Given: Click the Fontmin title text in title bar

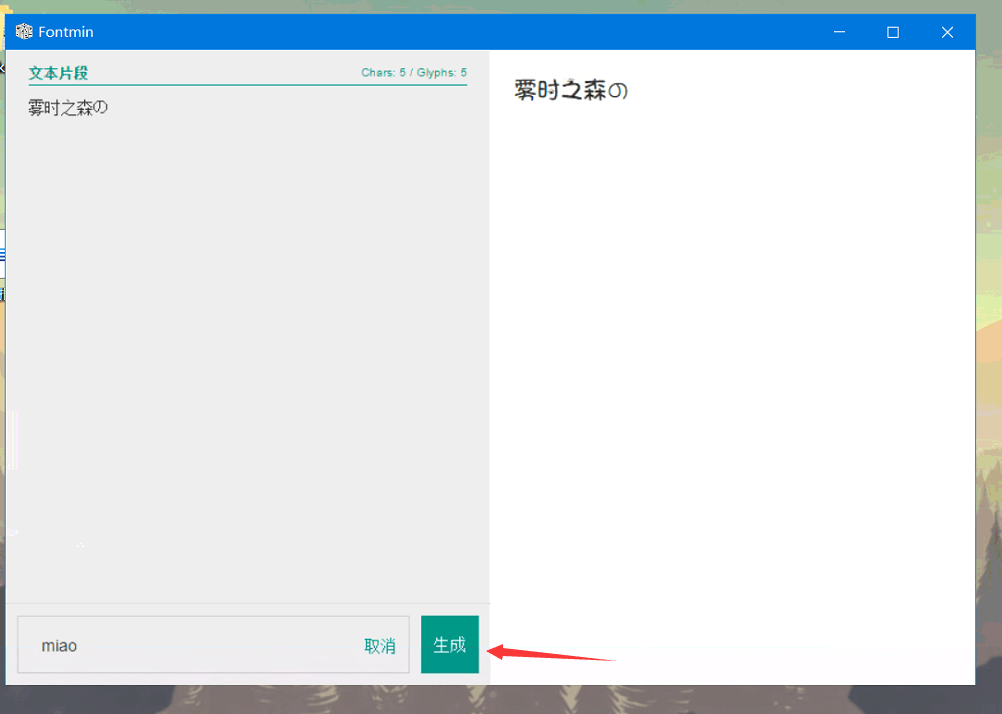Looking at the screenshot, I should [x=66, y=32].
